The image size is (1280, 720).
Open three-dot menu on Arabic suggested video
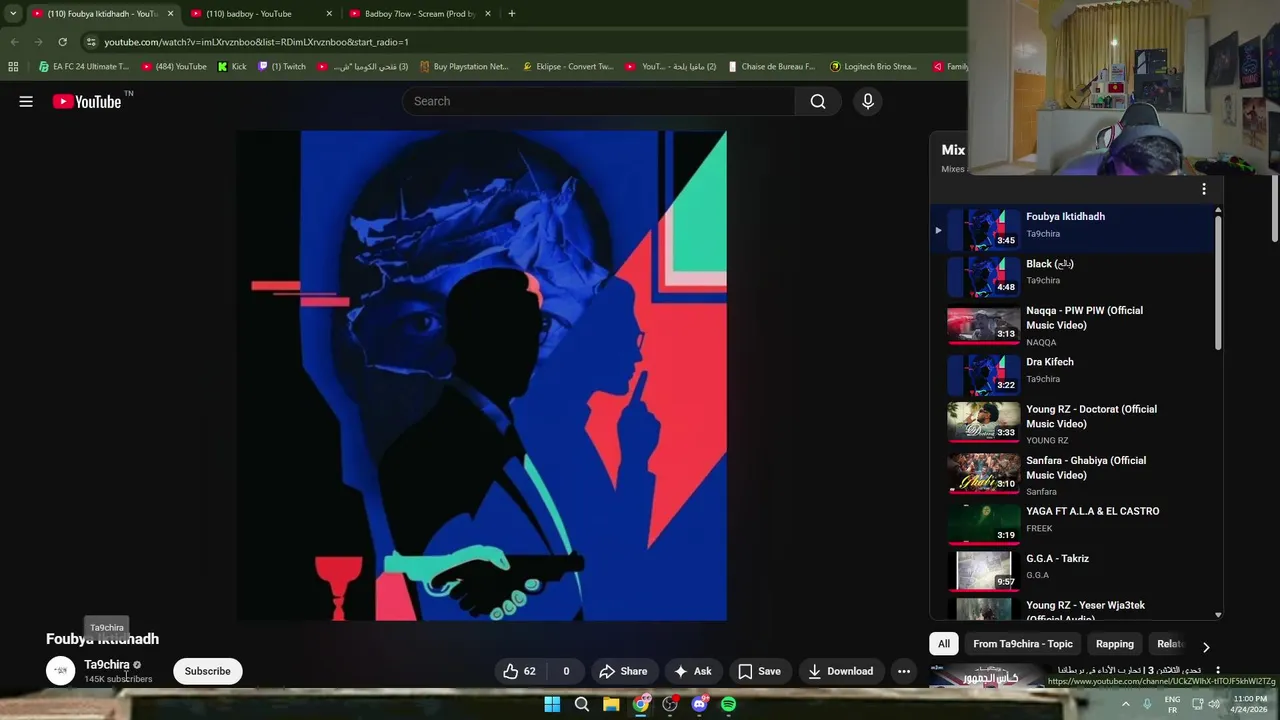(x=1218, y=671)
